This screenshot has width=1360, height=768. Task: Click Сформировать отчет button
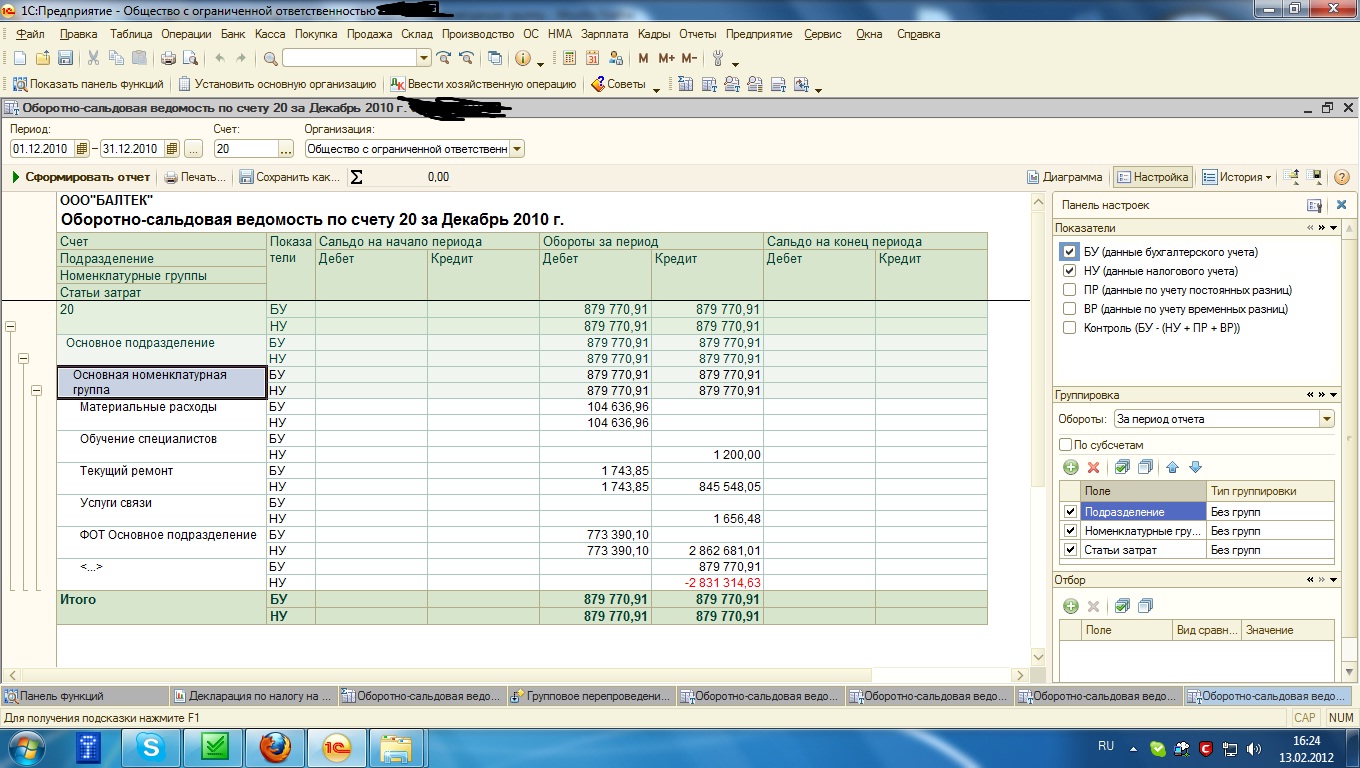81,177
